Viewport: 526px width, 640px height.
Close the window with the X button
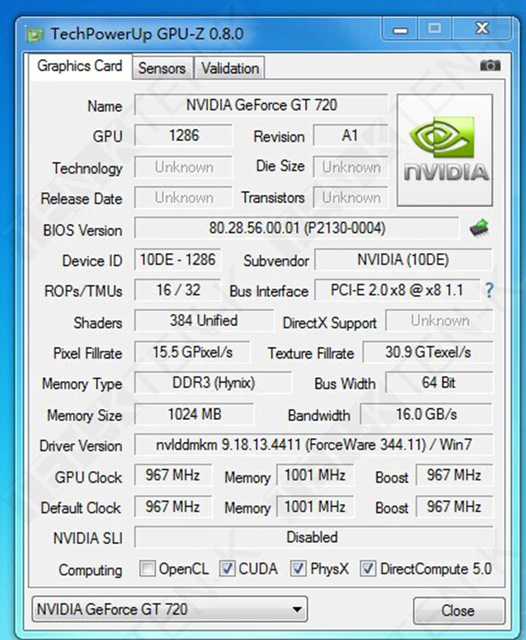click(482, 29)
